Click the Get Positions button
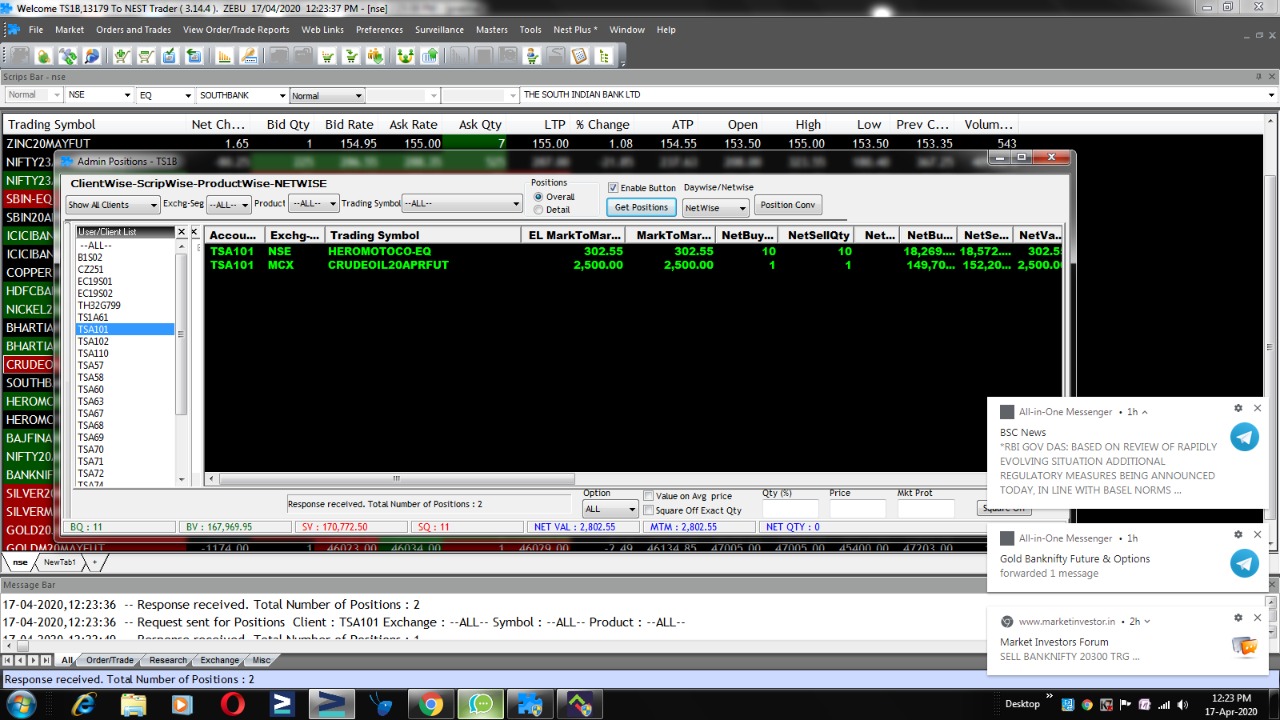The width and height of the screenshot is (1280, 720). coord(641,207)
